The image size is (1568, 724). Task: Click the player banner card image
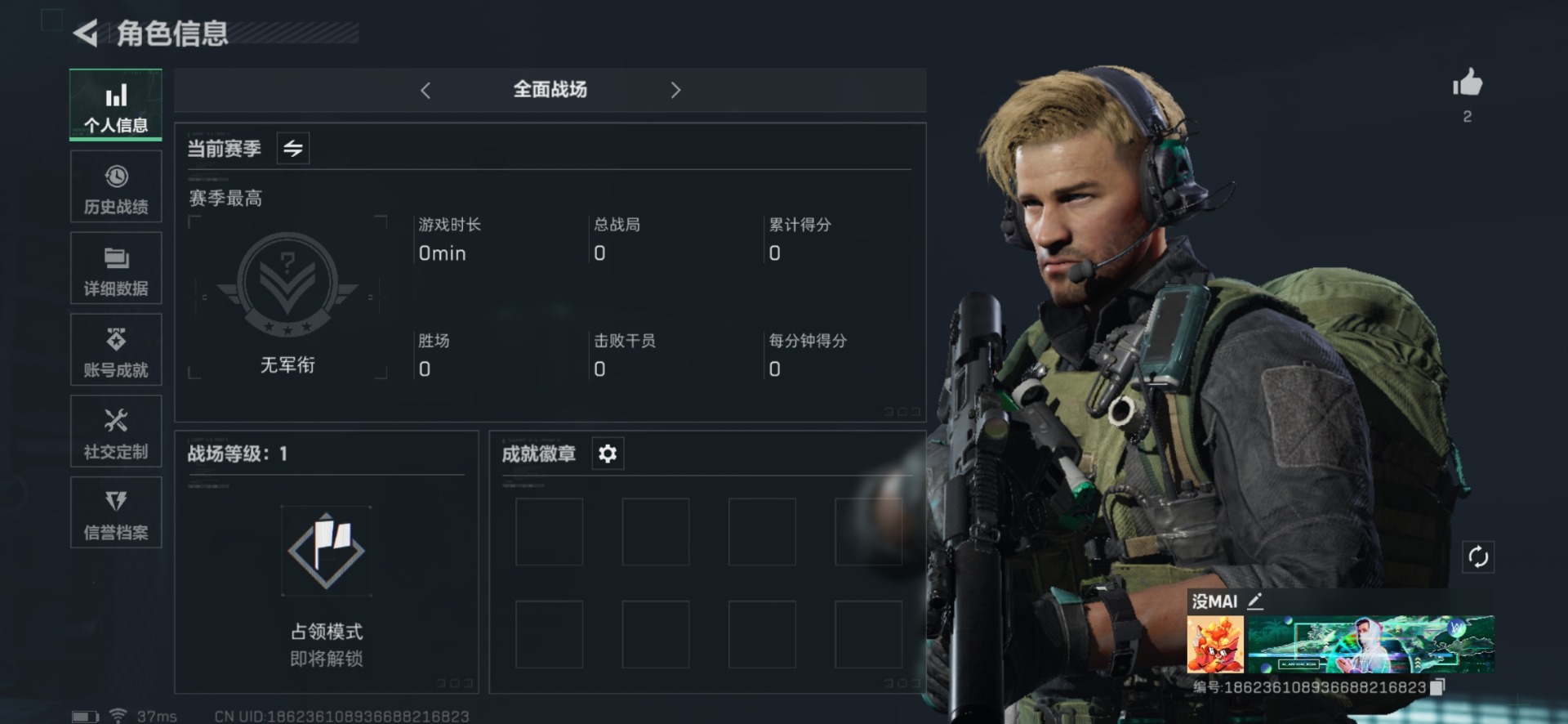tap(1371, 644)
